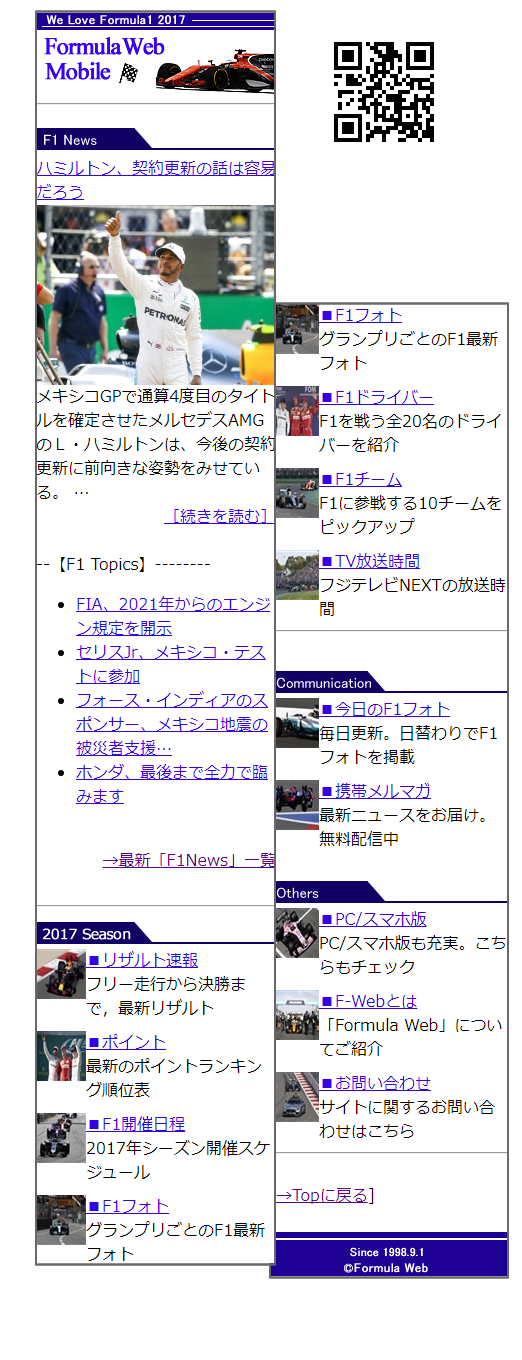Open the ■今日のF1フォト link
Image resolution: width=522 pixels, height=1360 pixels.
pos(385,709)
